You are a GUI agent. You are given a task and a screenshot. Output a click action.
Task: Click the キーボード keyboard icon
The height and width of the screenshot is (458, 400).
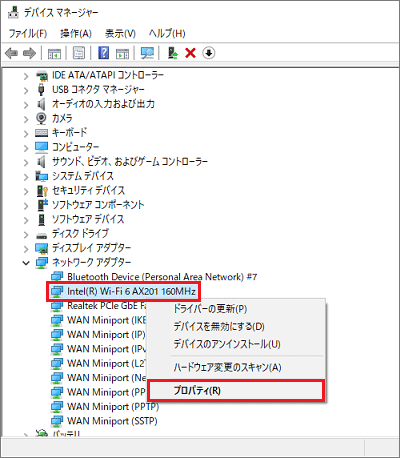pos(41,133)
